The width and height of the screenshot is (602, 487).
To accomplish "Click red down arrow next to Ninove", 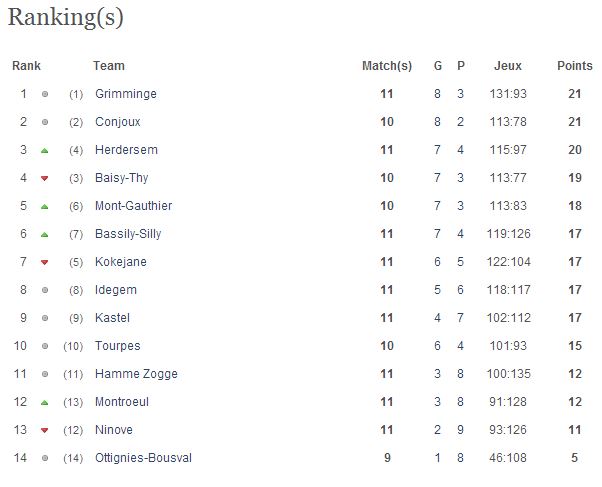I will point(45,430).
